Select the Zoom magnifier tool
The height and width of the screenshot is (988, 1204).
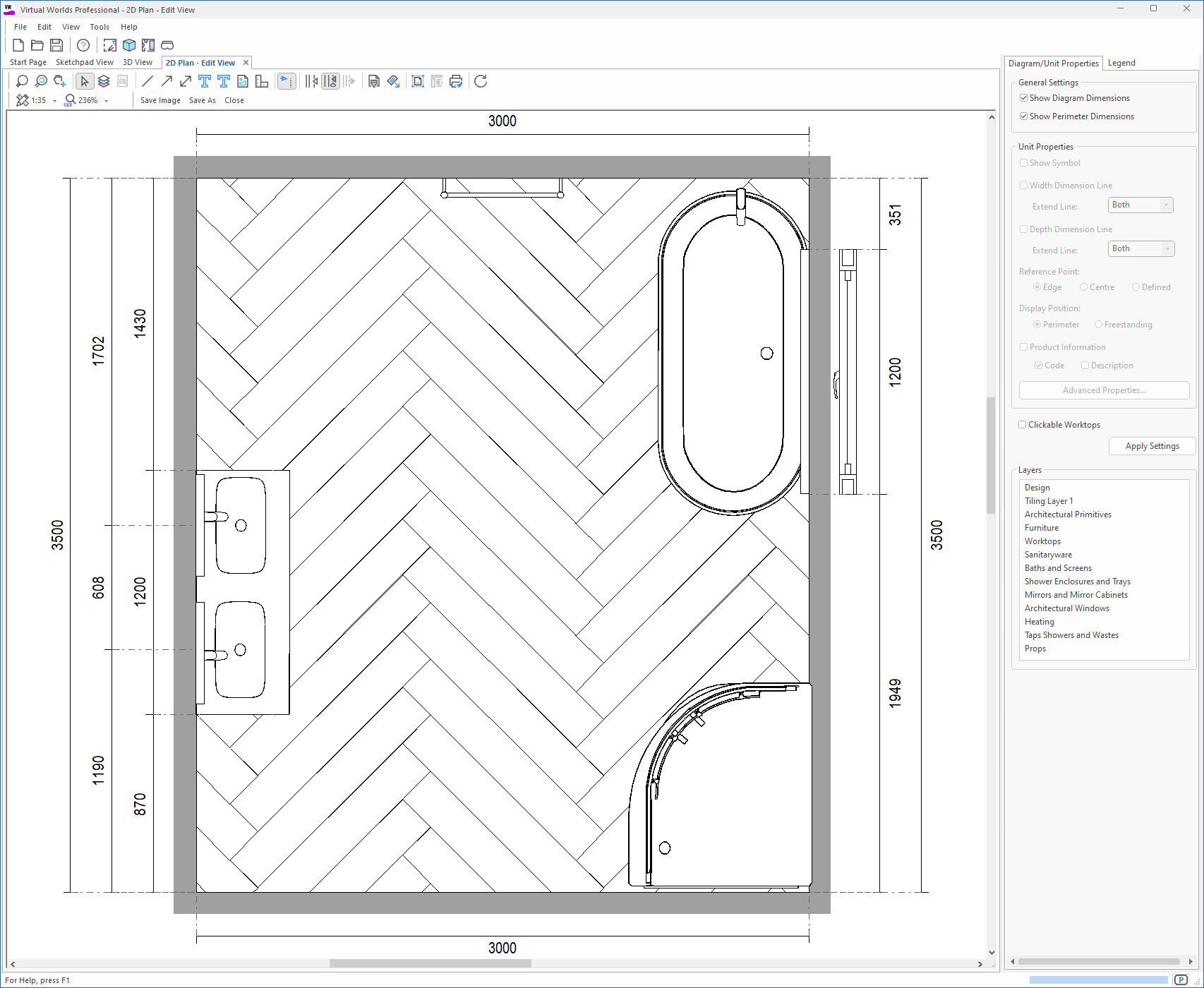point(22,81)
